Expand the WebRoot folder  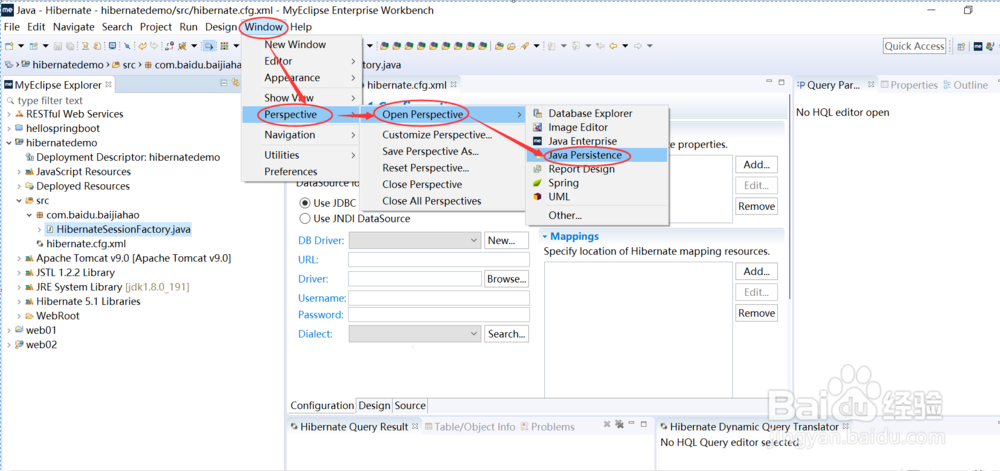[x=19, y=316]
